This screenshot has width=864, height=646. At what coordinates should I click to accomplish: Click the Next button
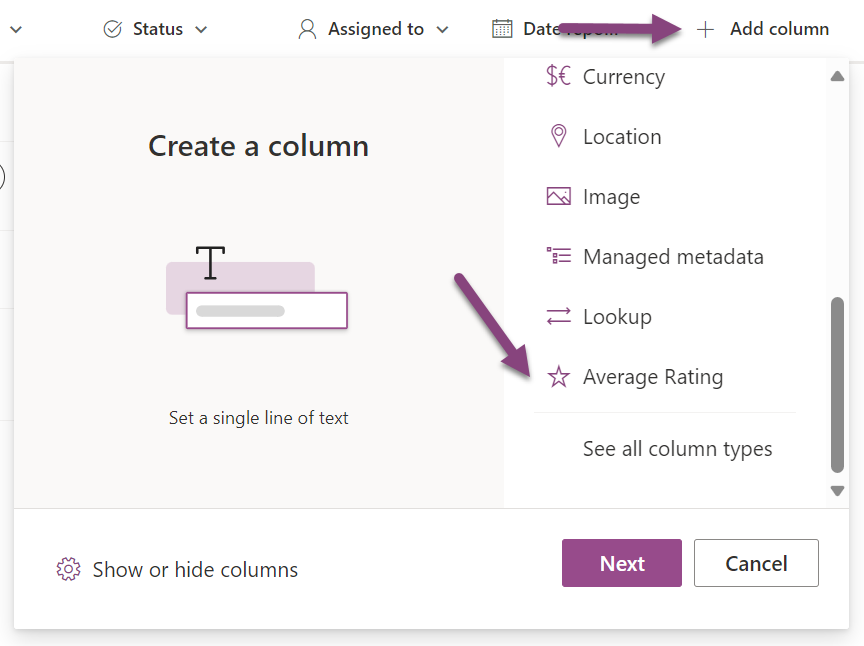621,563
